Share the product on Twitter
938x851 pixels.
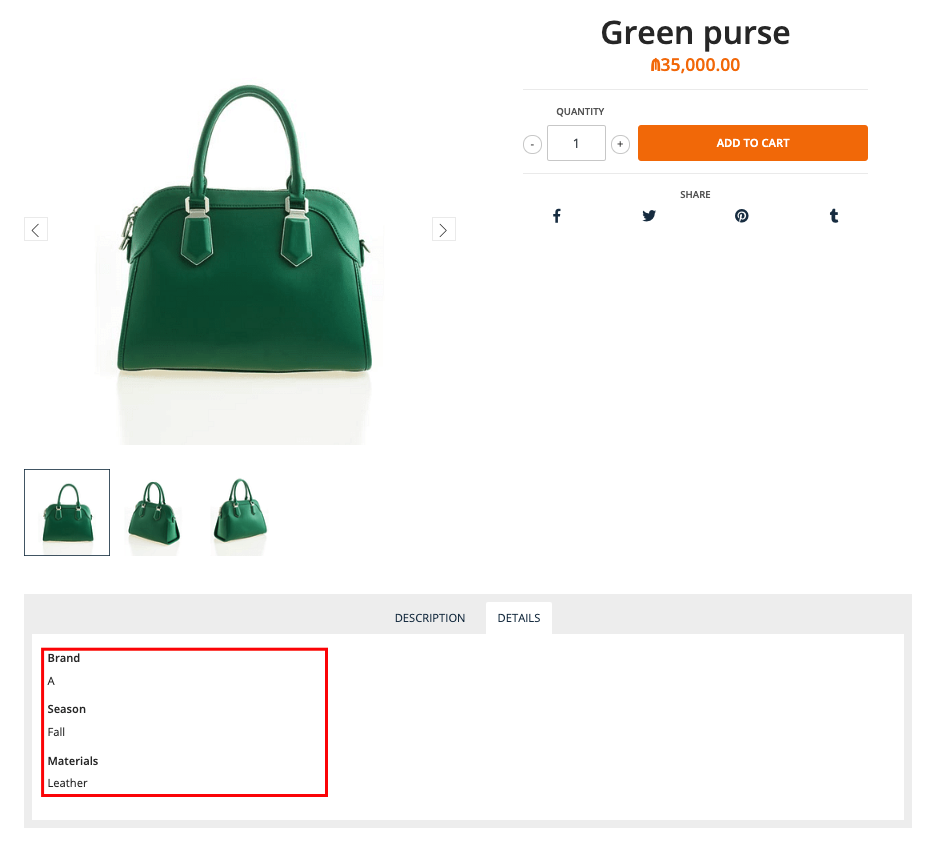pos(649,216)
